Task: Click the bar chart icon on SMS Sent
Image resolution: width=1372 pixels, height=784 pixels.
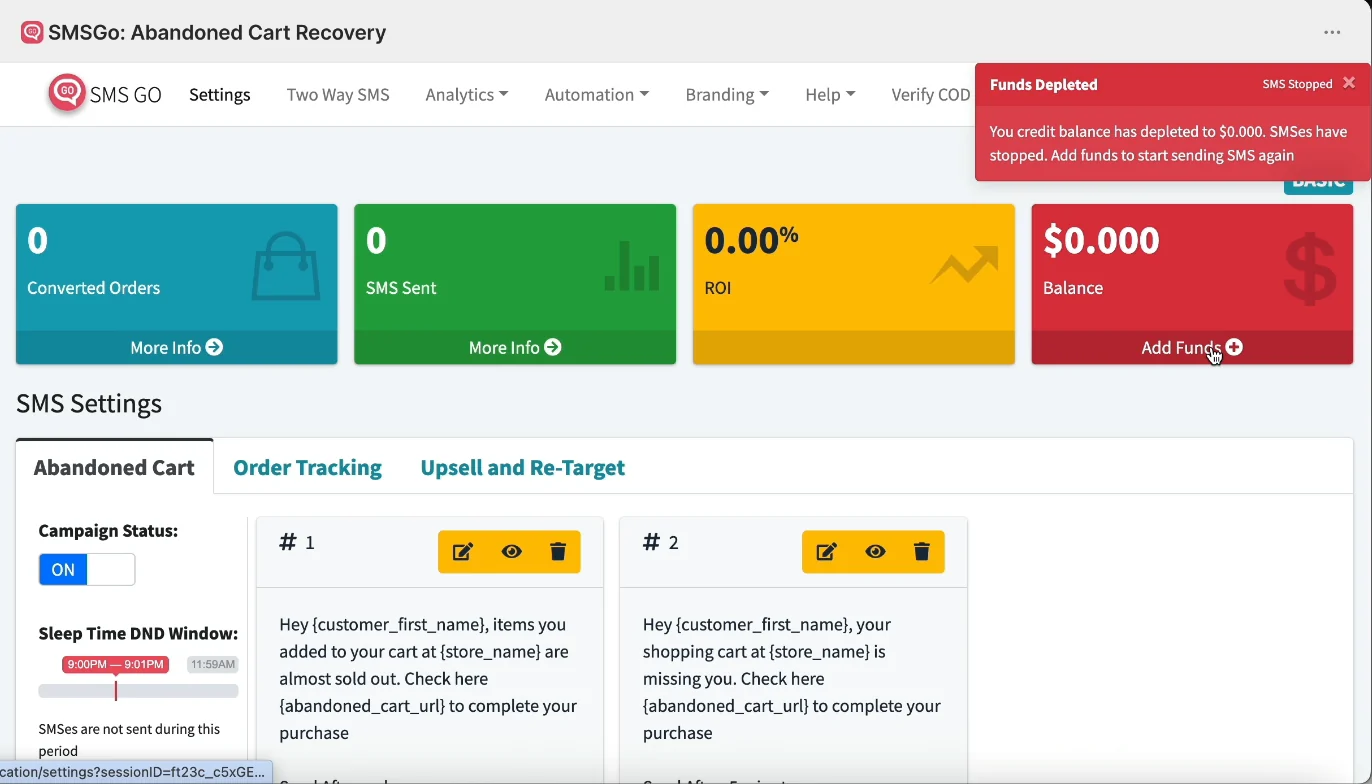Action: pos(632,266)
